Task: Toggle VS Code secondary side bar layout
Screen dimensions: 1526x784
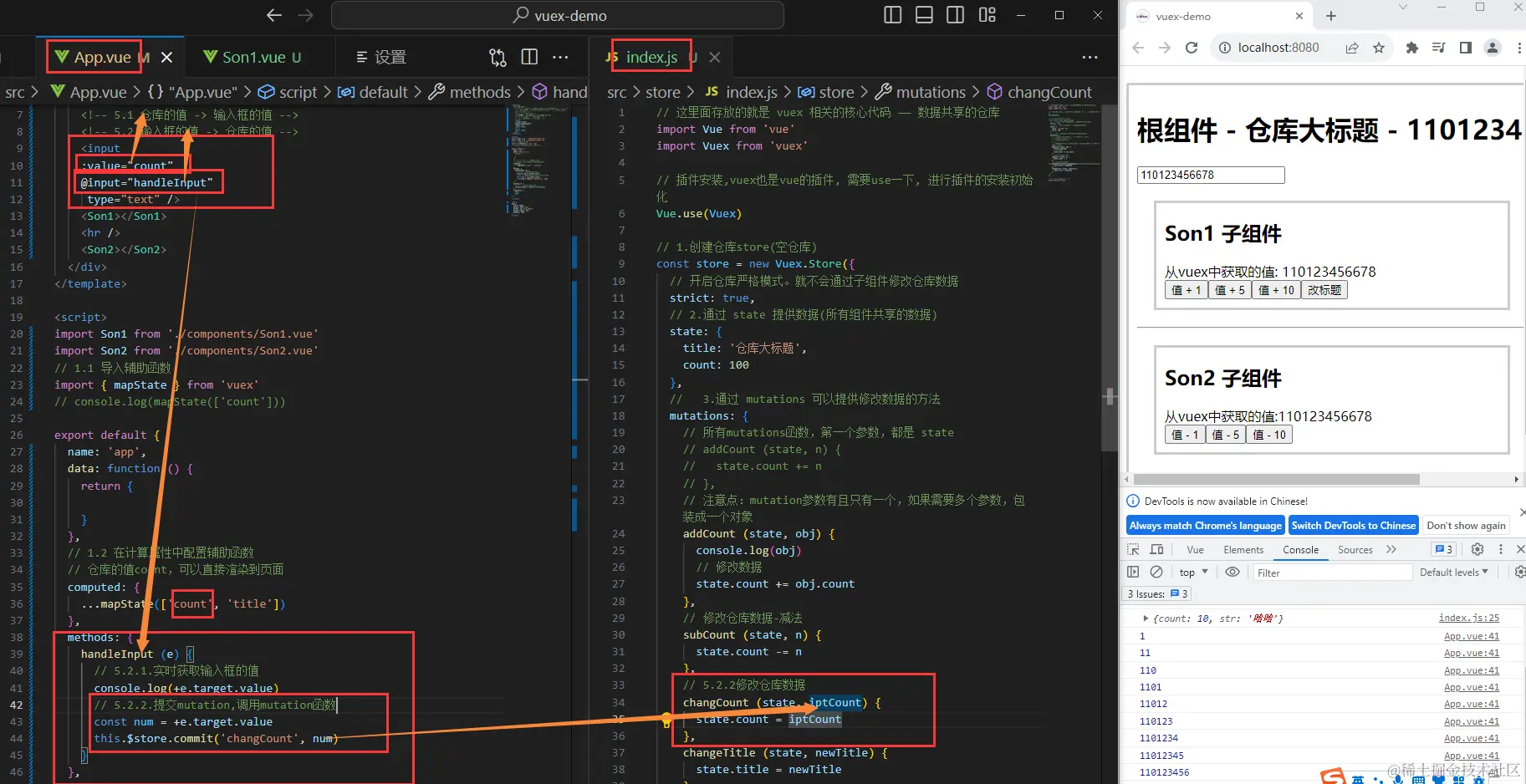Action: (955, 15)
